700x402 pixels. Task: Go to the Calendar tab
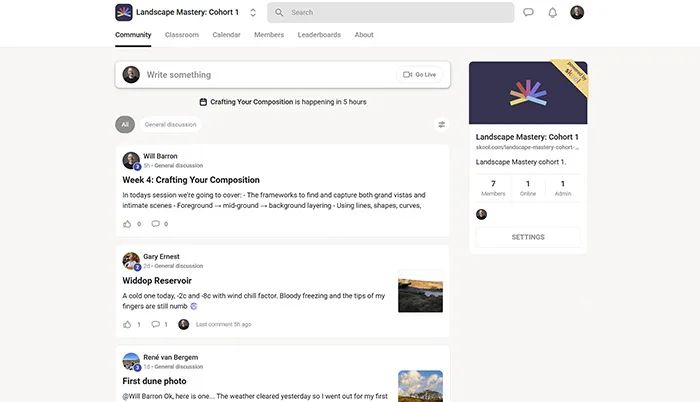point(226,35)
